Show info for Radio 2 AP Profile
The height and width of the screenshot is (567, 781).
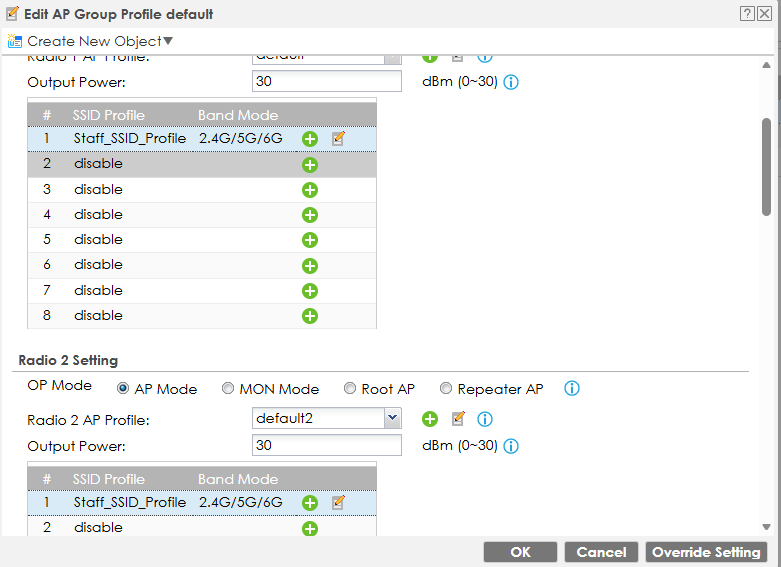485,419
